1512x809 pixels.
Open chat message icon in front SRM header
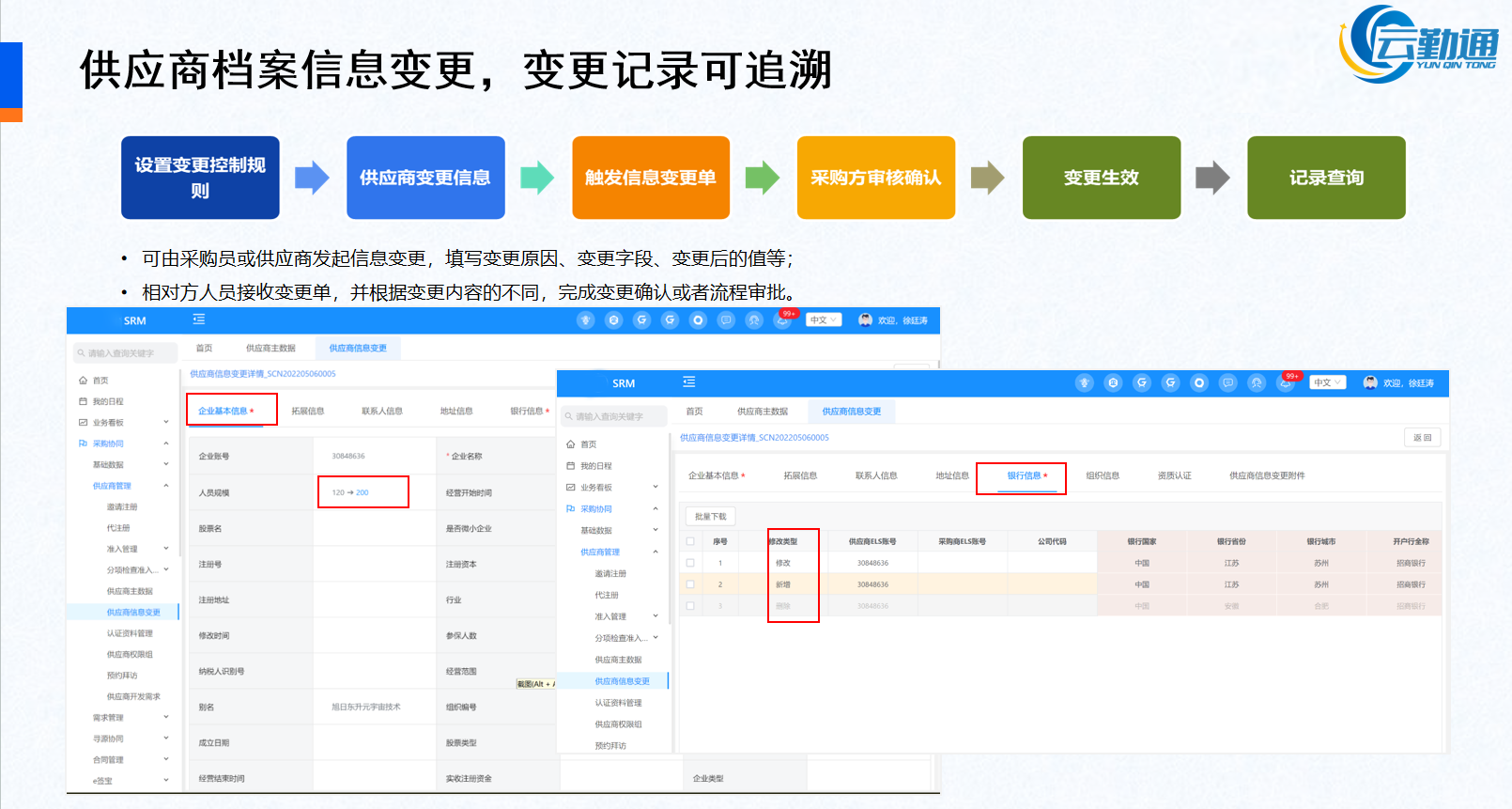(1227, 383)
